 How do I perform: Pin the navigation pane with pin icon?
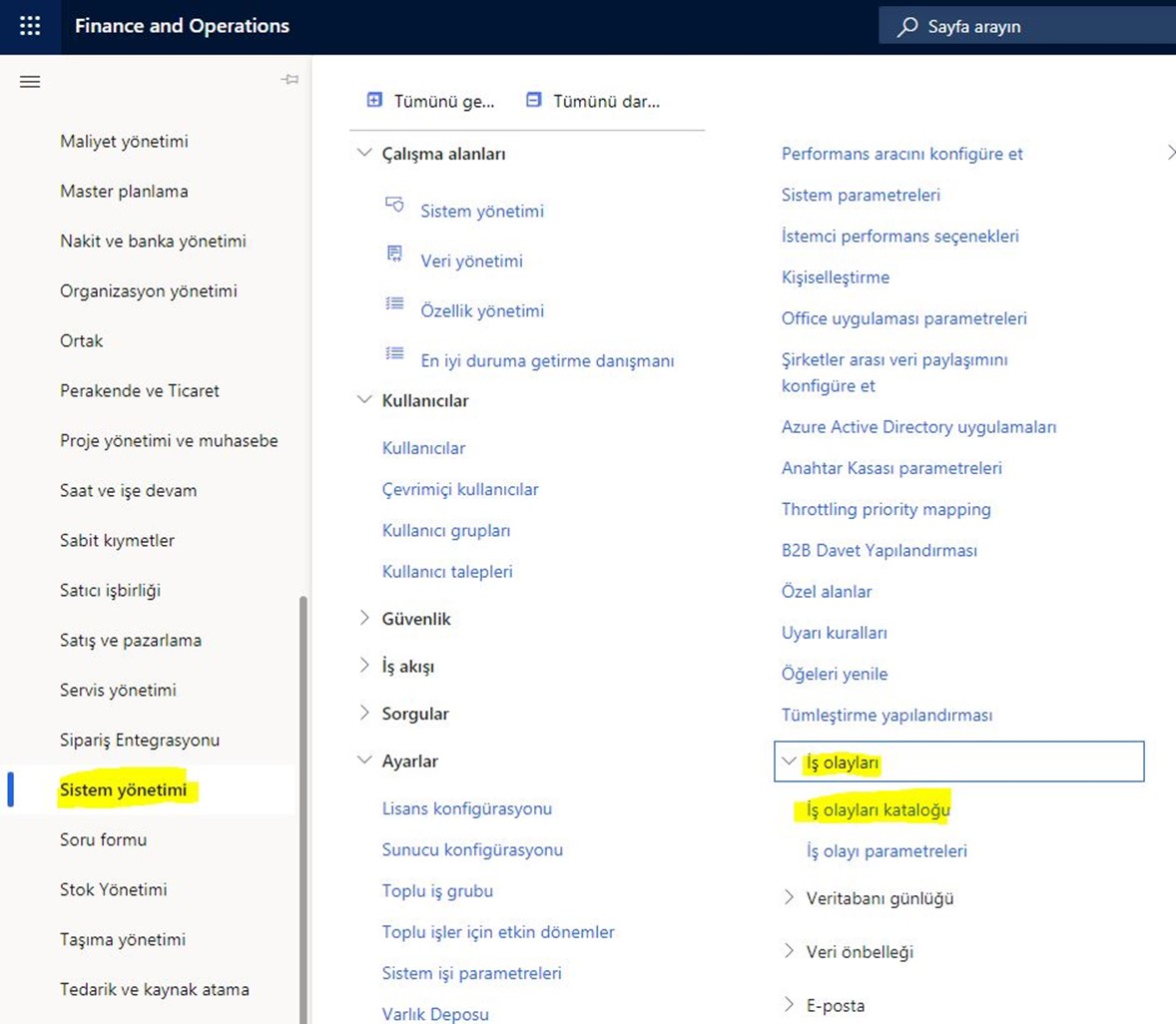click(x=291, y=79)
